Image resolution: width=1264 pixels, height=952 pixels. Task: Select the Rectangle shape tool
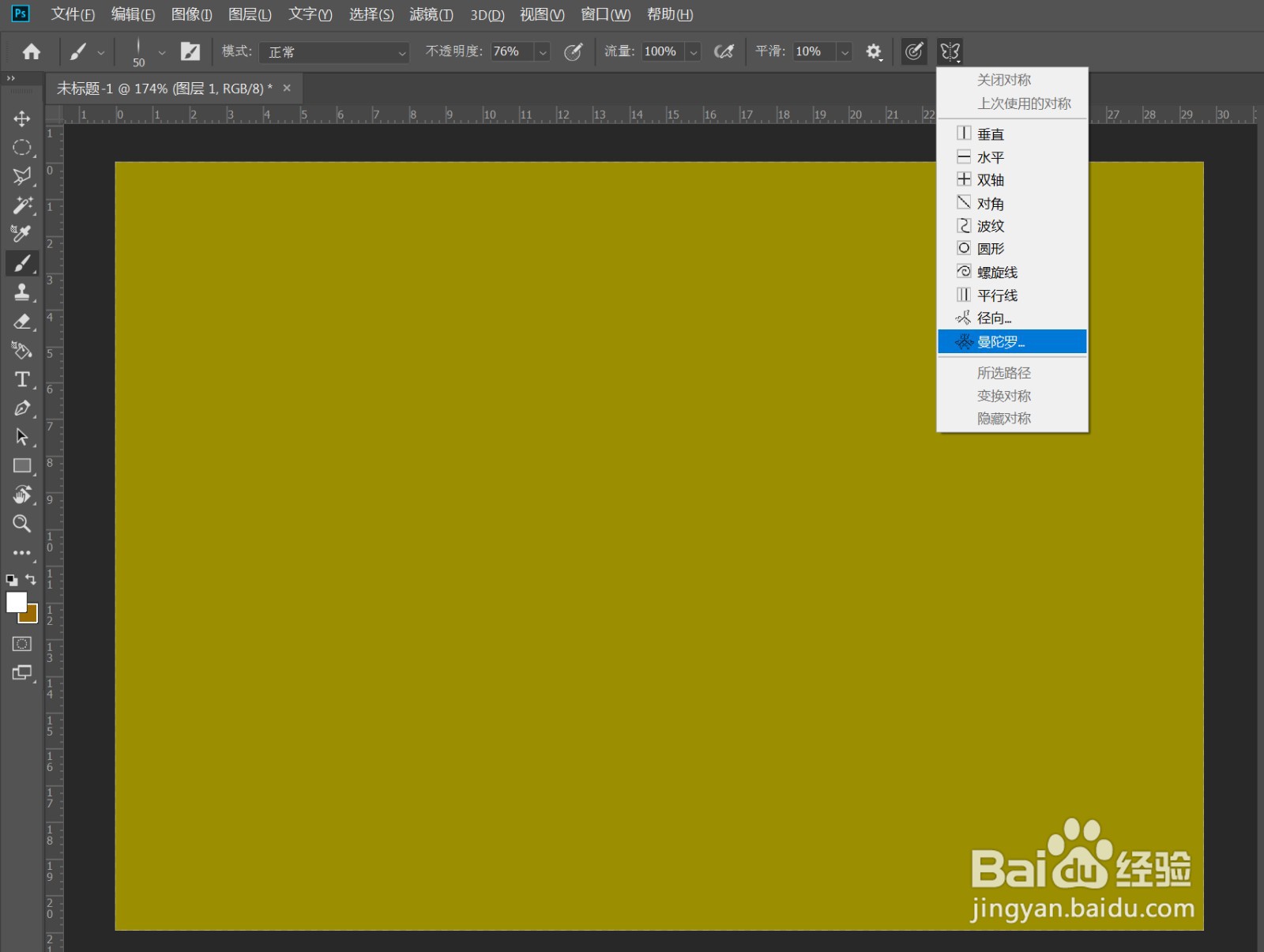[22, 466]
